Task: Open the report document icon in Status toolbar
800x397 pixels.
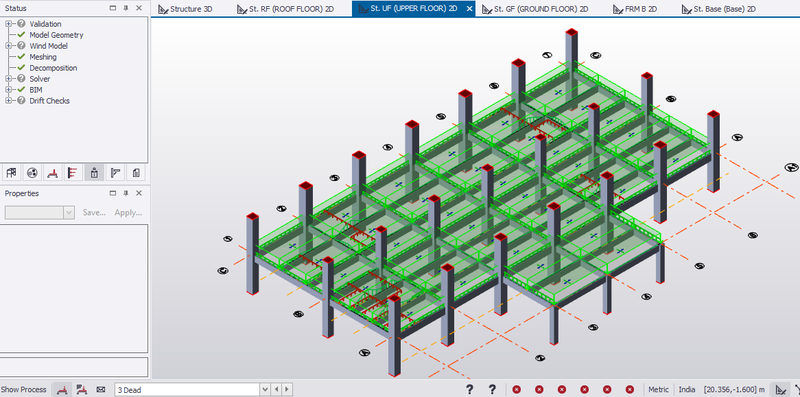Action: pos(136,173)
